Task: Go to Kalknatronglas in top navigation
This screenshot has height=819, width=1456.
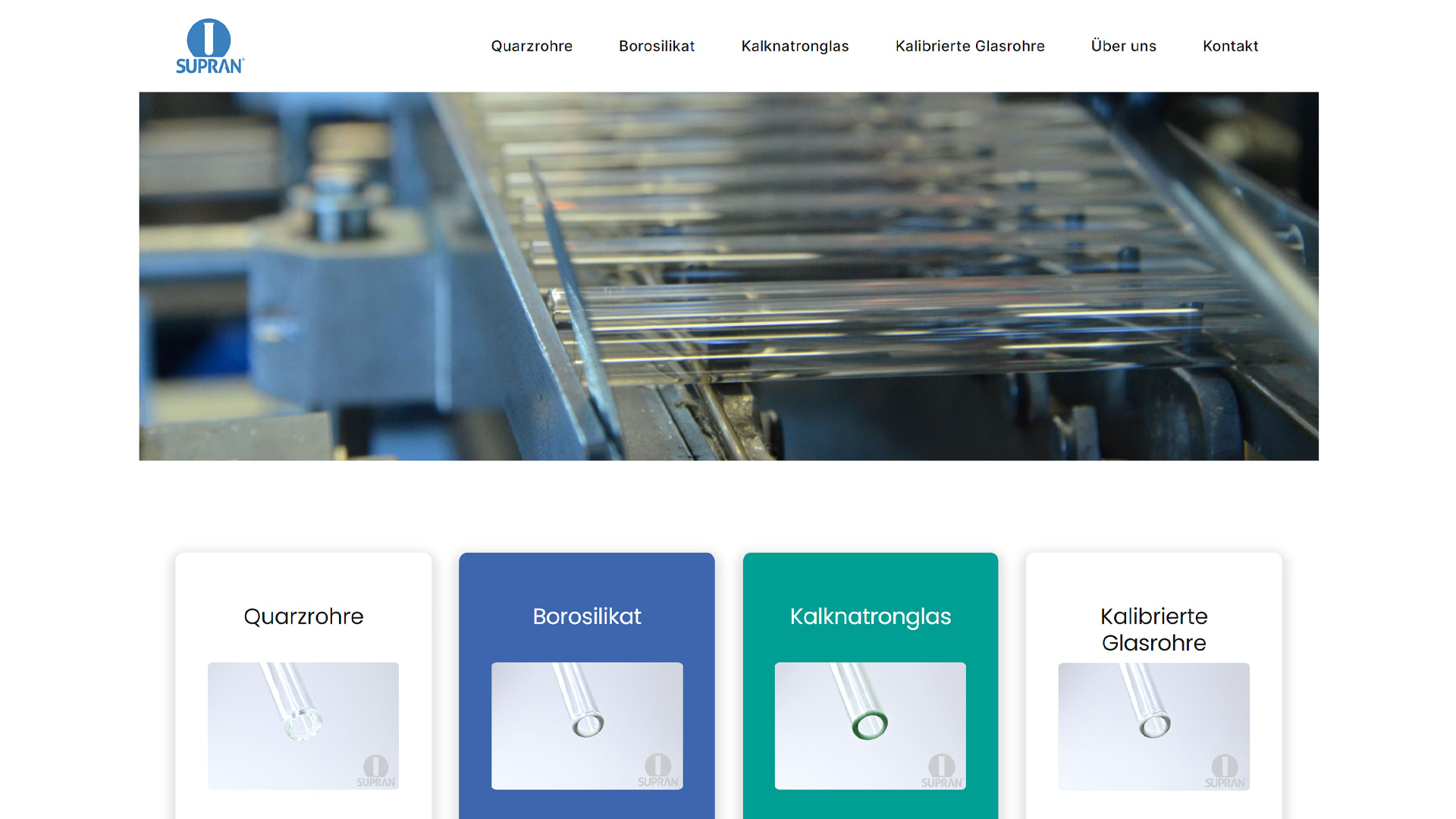Action: (795, 46)
